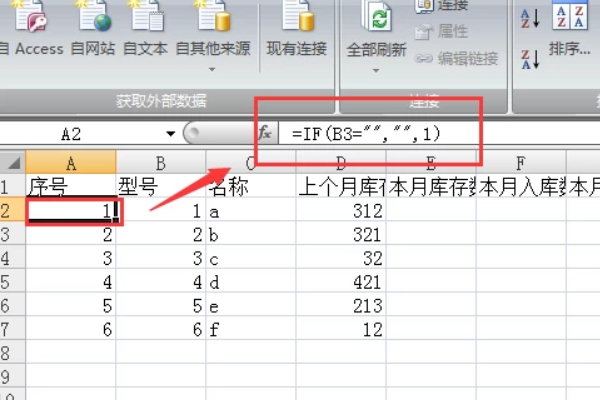
Task: Select name cell containing b
Action: click(251, 234)
